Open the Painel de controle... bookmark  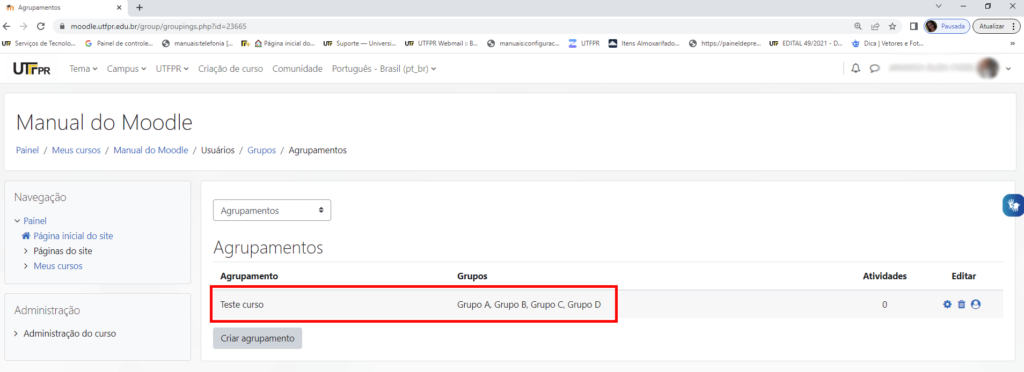pos(120,44)
